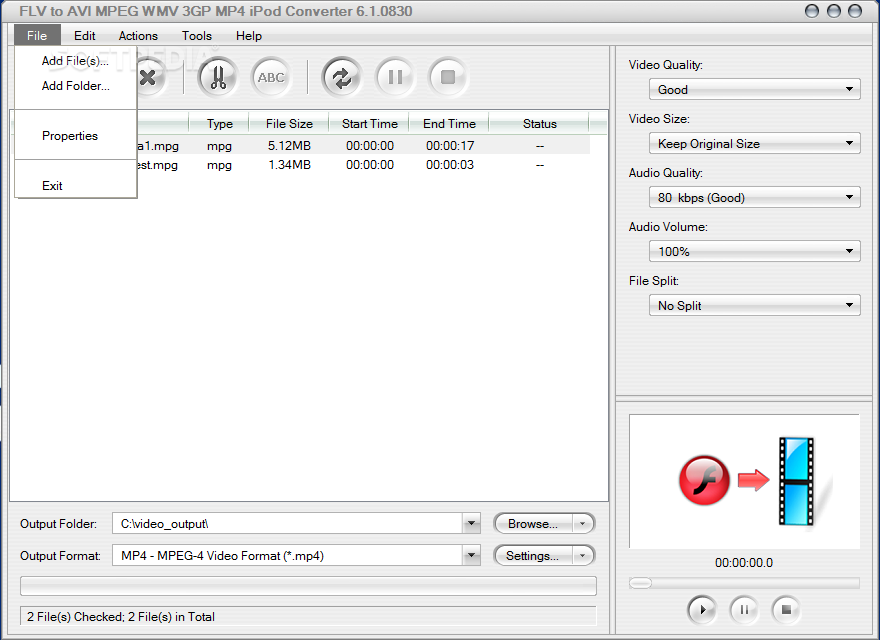880x640 pixels.
Task: Open the Tools menu
Action: pyautogui.click(x=196, y=35)
